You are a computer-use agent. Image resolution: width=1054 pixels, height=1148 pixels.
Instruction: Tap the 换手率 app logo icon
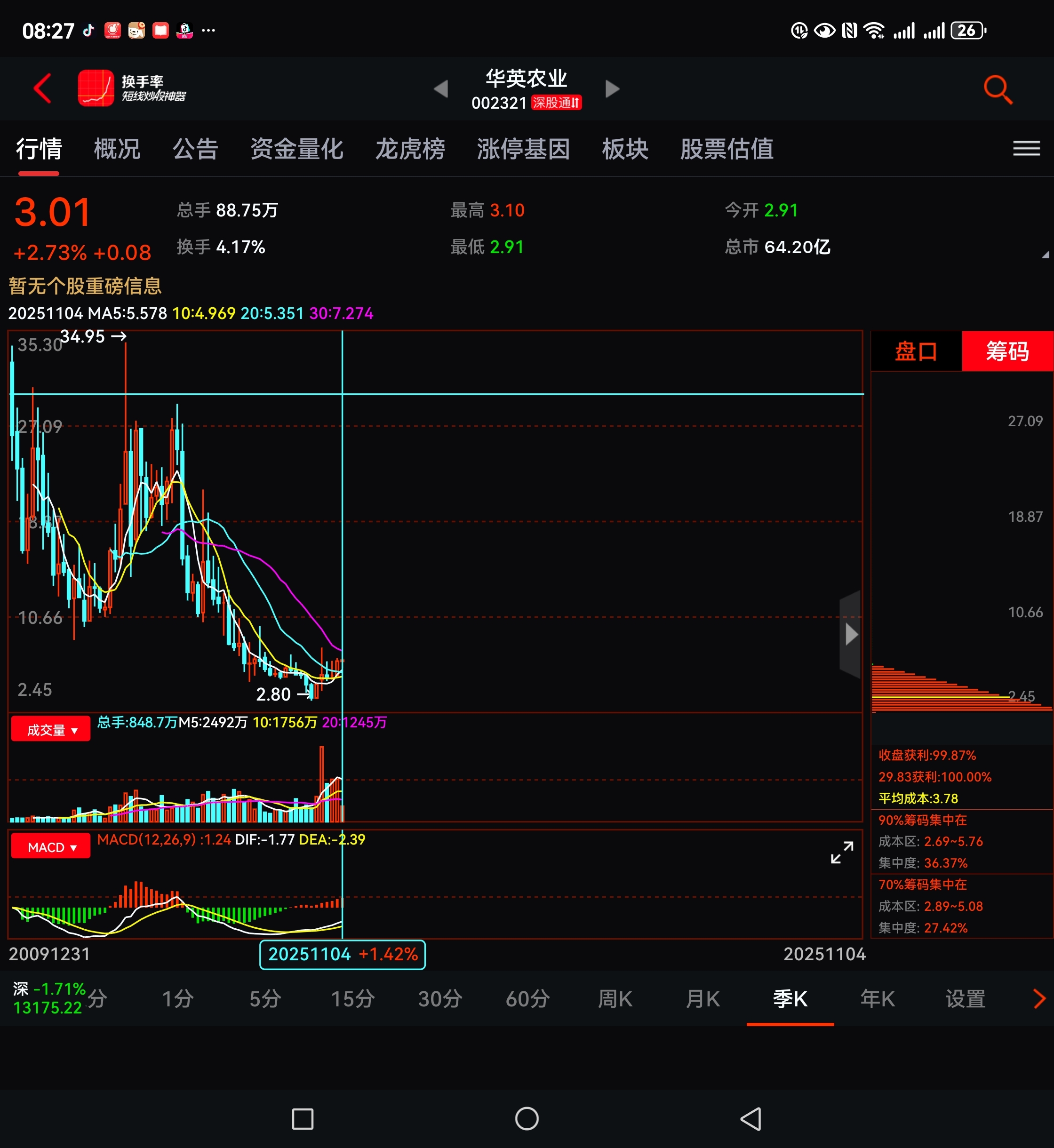(x=96, y=88)
